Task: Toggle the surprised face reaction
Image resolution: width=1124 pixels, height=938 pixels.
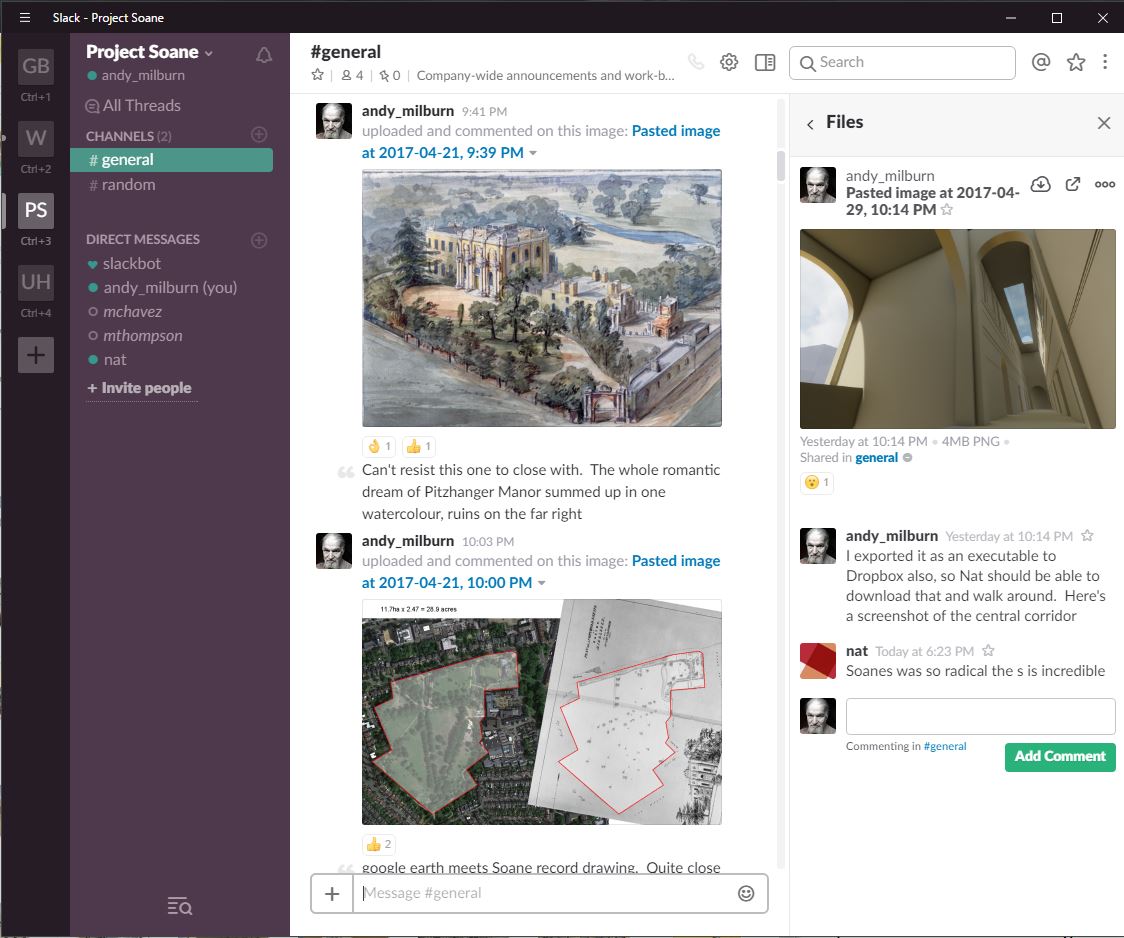Action: (817, 482)
